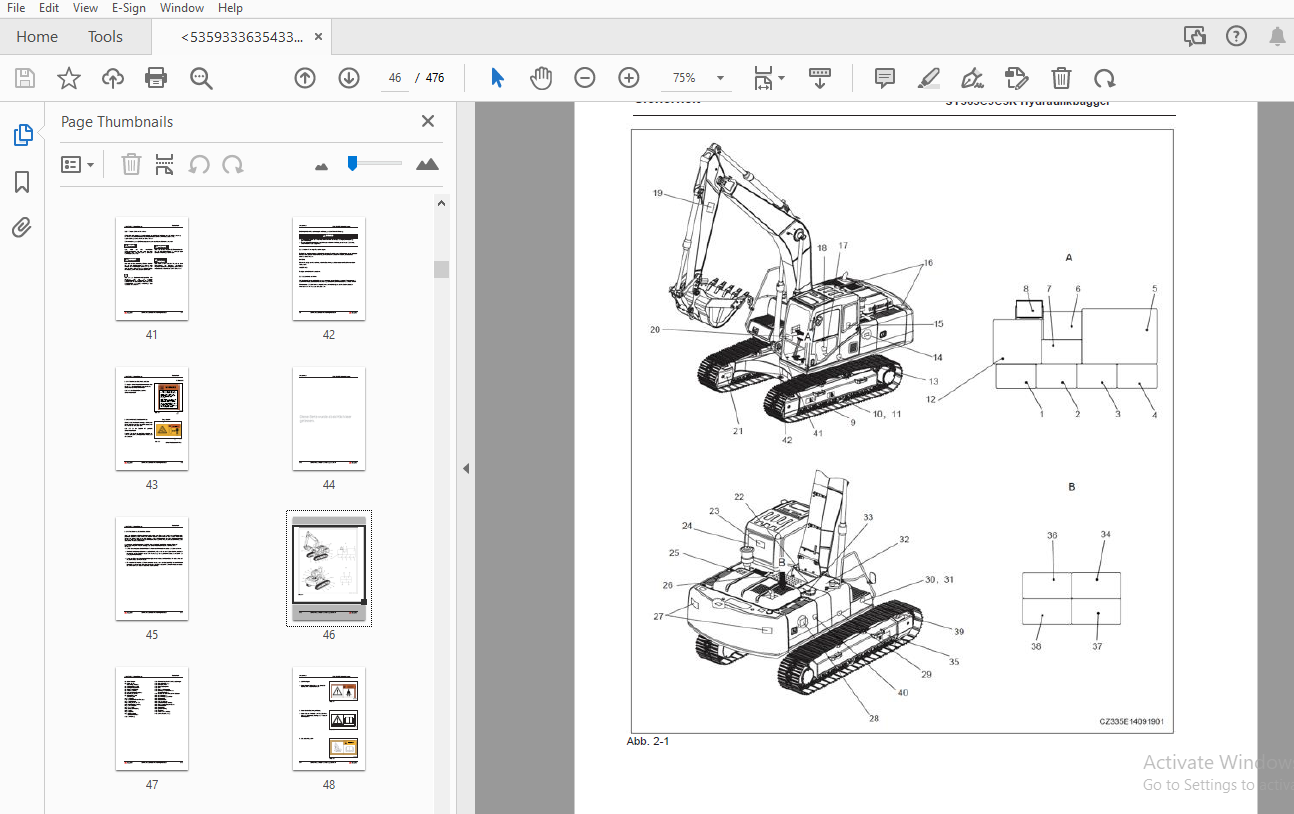Open the page fit options dropdown arrow

click(x=782, y=78)
